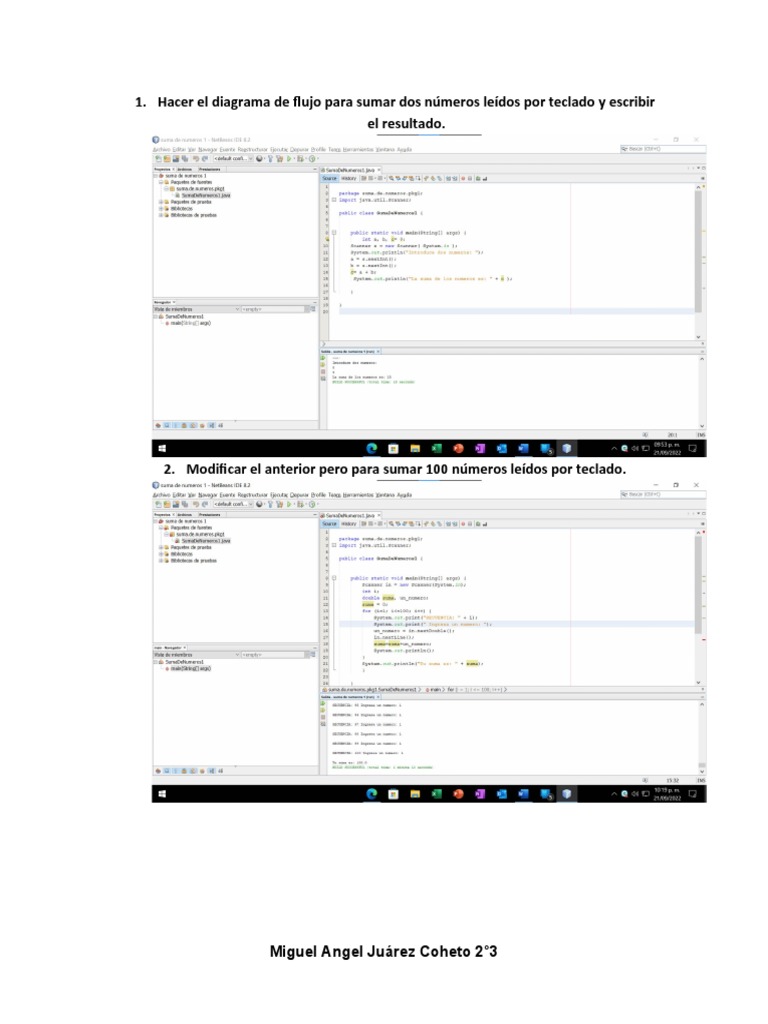Toggle main method fold marker in exercise 2 editor
The width and height of the screenshot is (768, 1024).
334,578
